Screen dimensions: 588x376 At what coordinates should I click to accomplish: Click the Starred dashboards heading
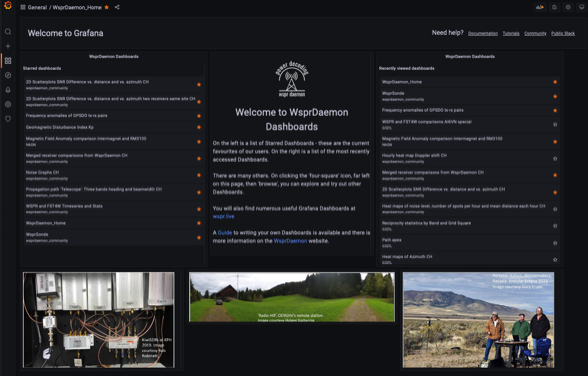tap(42, 68)
